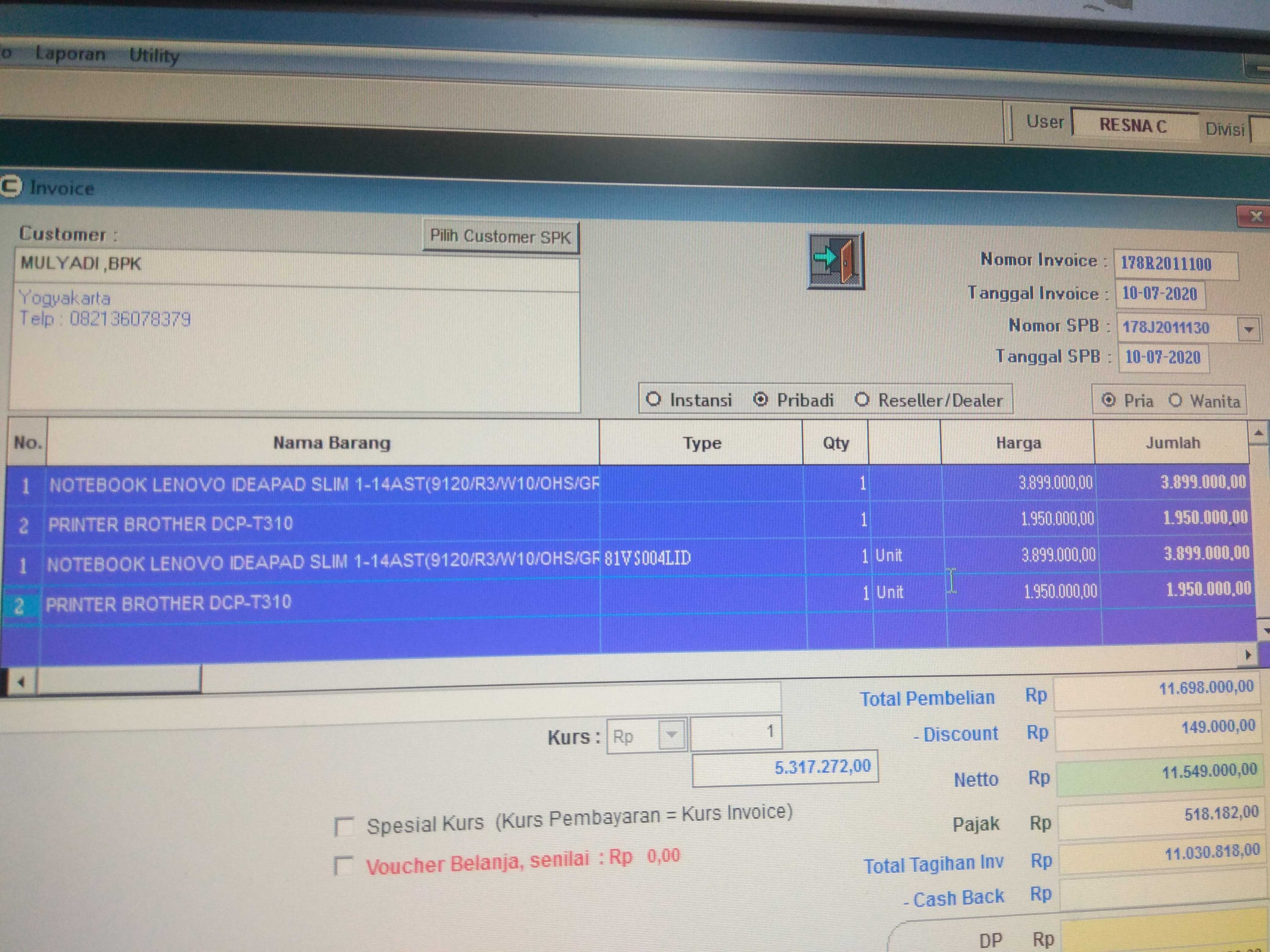Screen dimensions: 1270x952
Task: Choose the Wanita gender option
Action: pos(1175,401)
